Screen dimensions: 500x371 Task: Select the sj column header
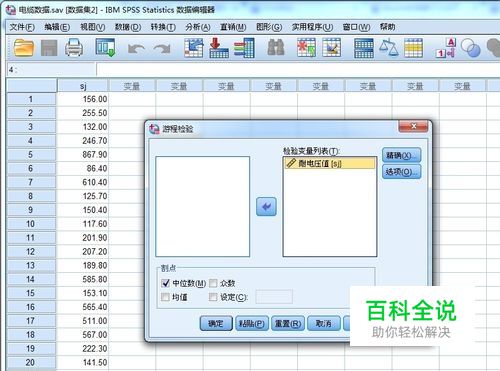coord(83,86)
